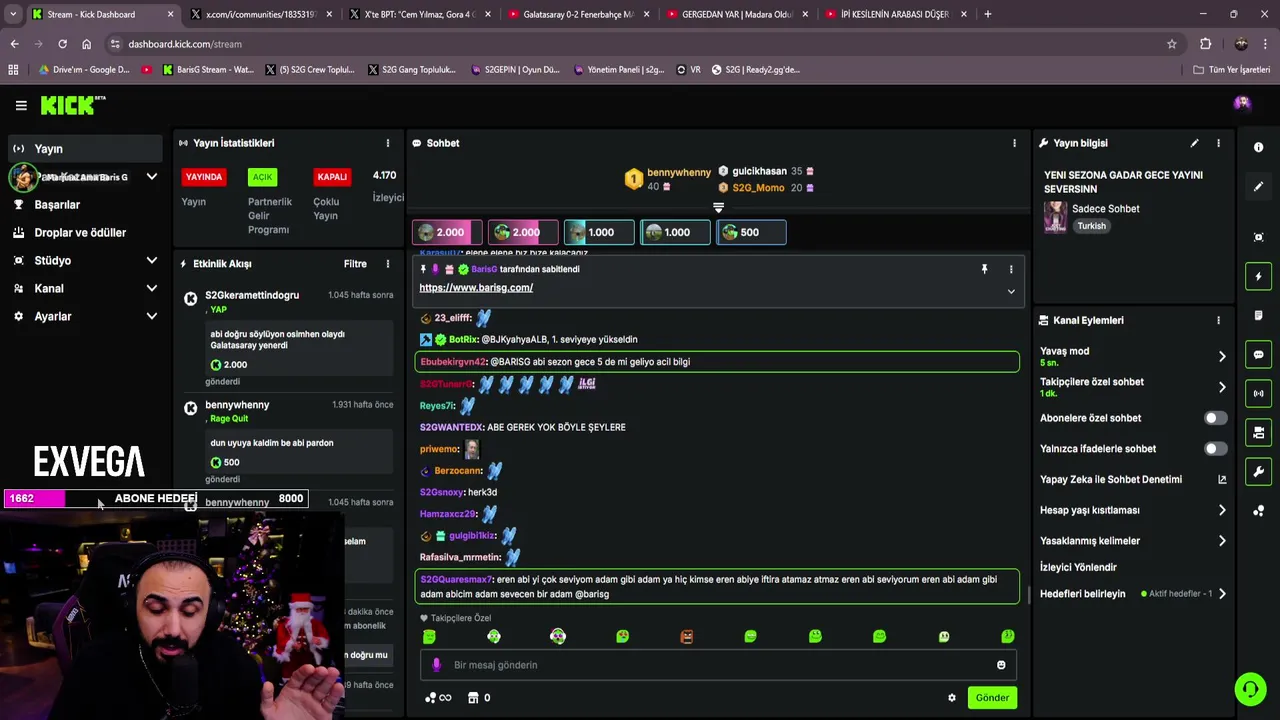The image size is (1280, 720).
Task: Click the three-dots cluster icon in right sidebar
Action: [1258, 510]
